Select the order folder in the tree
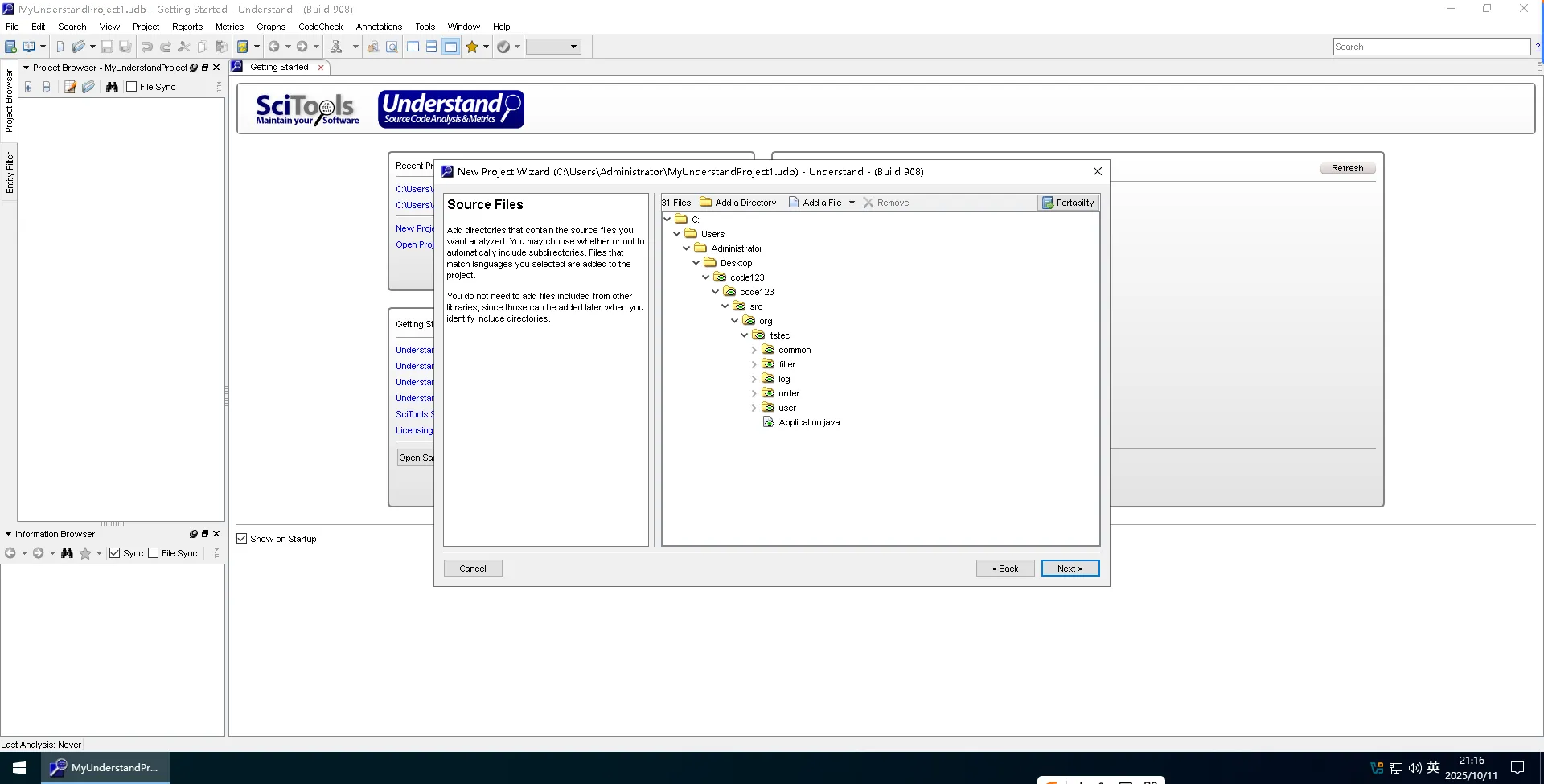Image resolution: width=1544 pixels, height=784 pixels. tap(788, 393)
